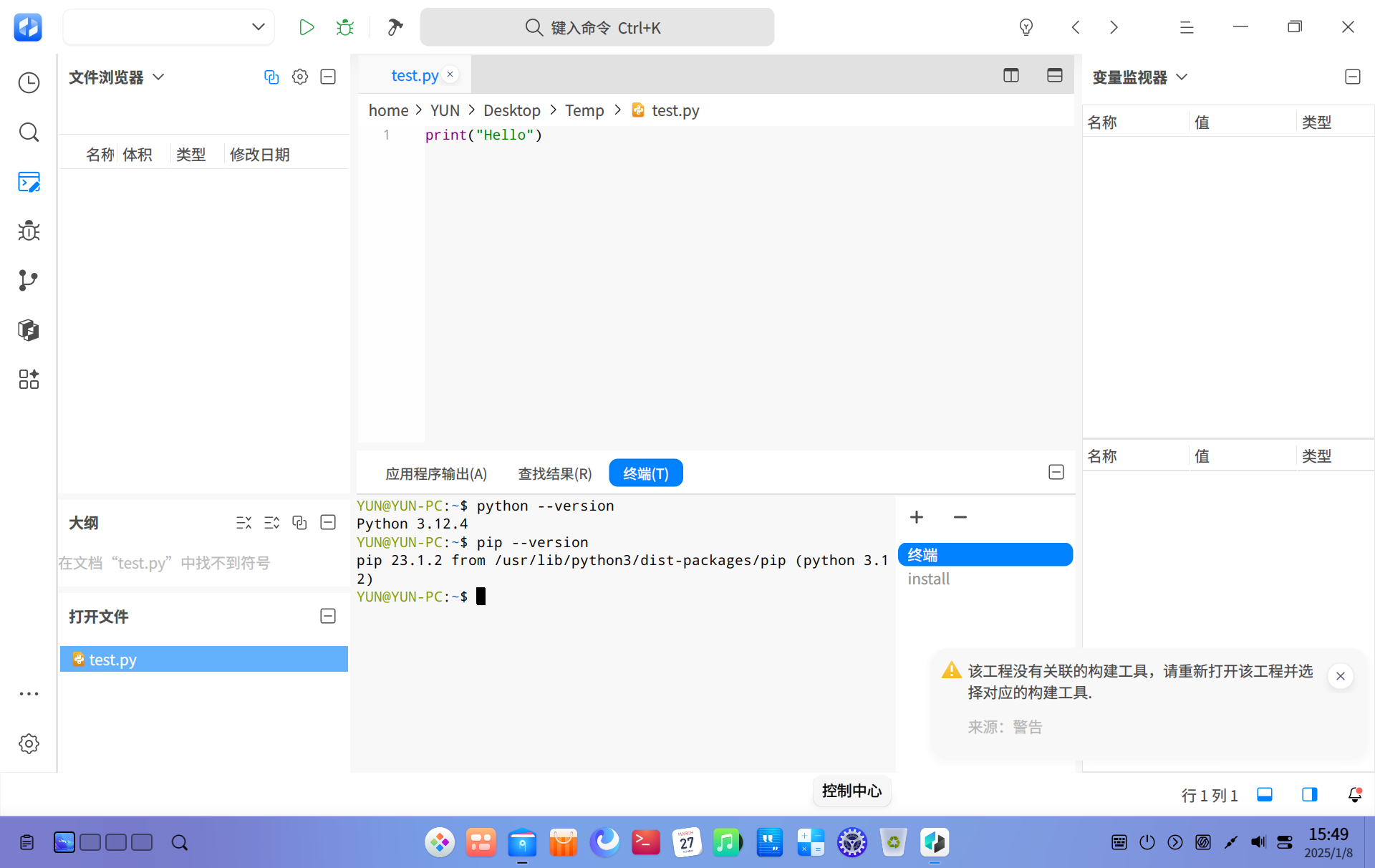Split editor vertically with the columns icon
This screenshot has height=868, width=1375.
coord(1011,75)
